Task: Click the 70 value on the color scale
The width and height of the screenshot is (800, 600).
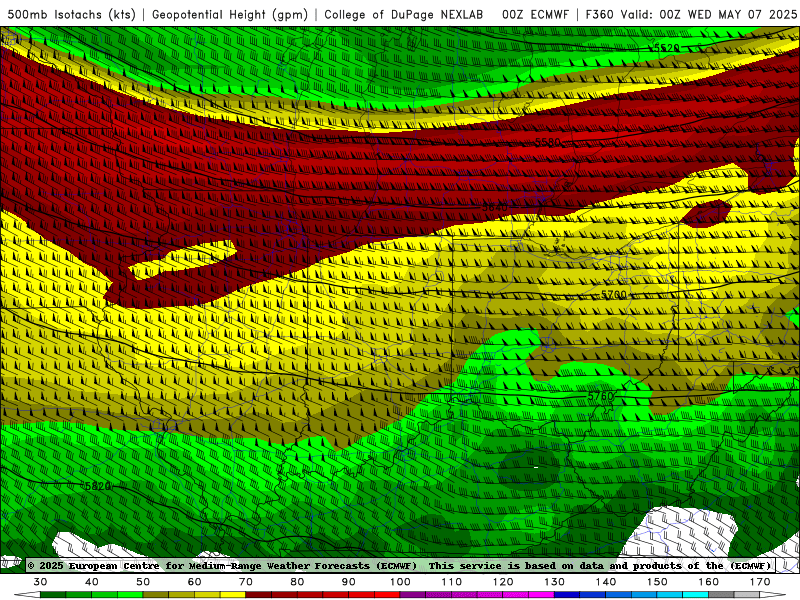Action: coord(246,582)
